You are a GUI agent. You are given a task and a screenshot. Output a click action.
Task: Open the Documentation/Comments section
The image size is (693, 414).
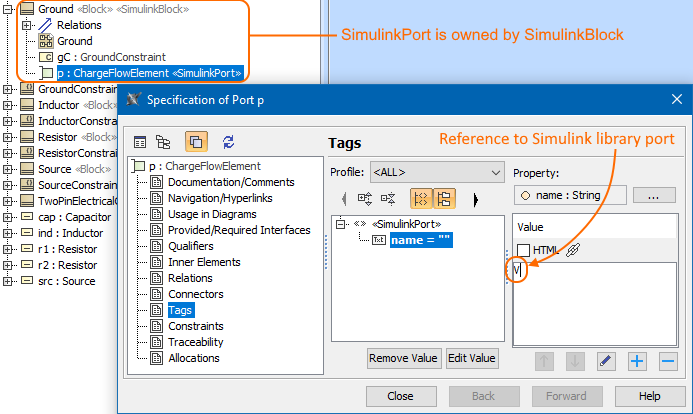coord(231,182)
